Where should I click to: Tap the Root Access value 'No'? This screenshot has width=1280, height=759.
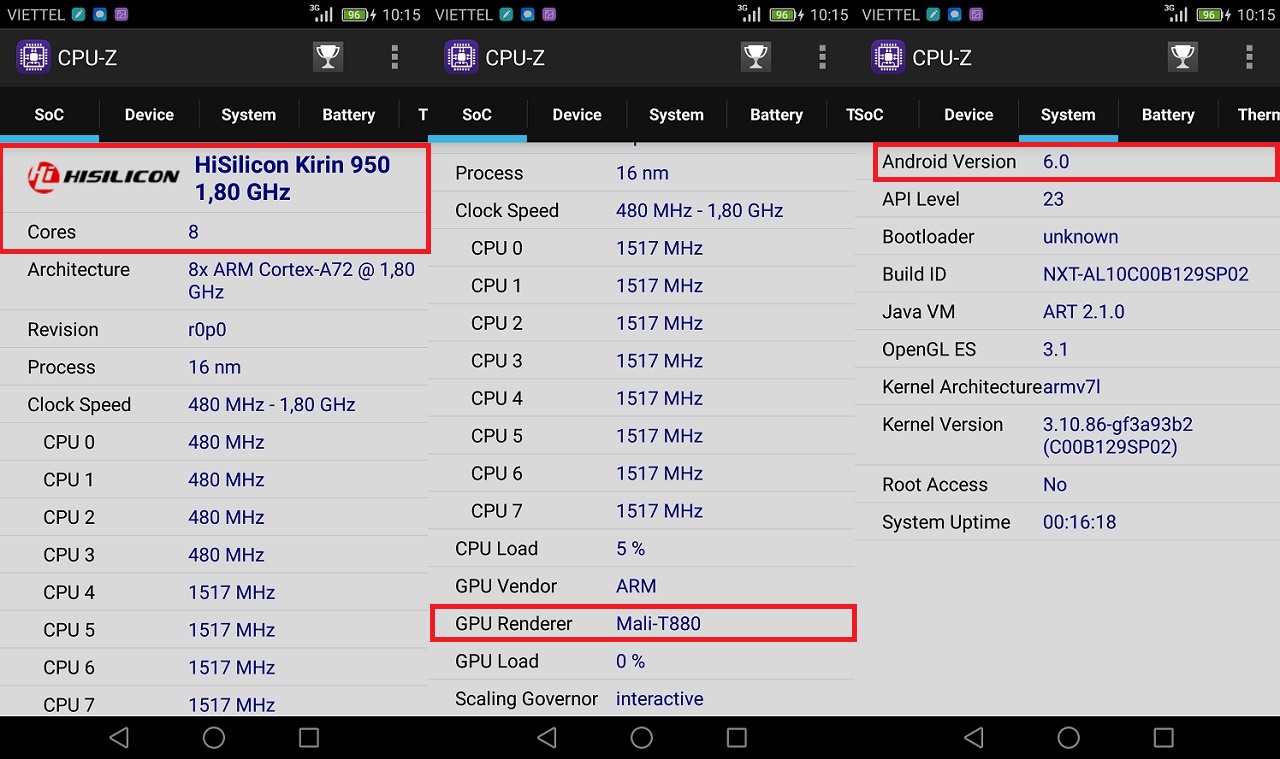click(1055, 485)
